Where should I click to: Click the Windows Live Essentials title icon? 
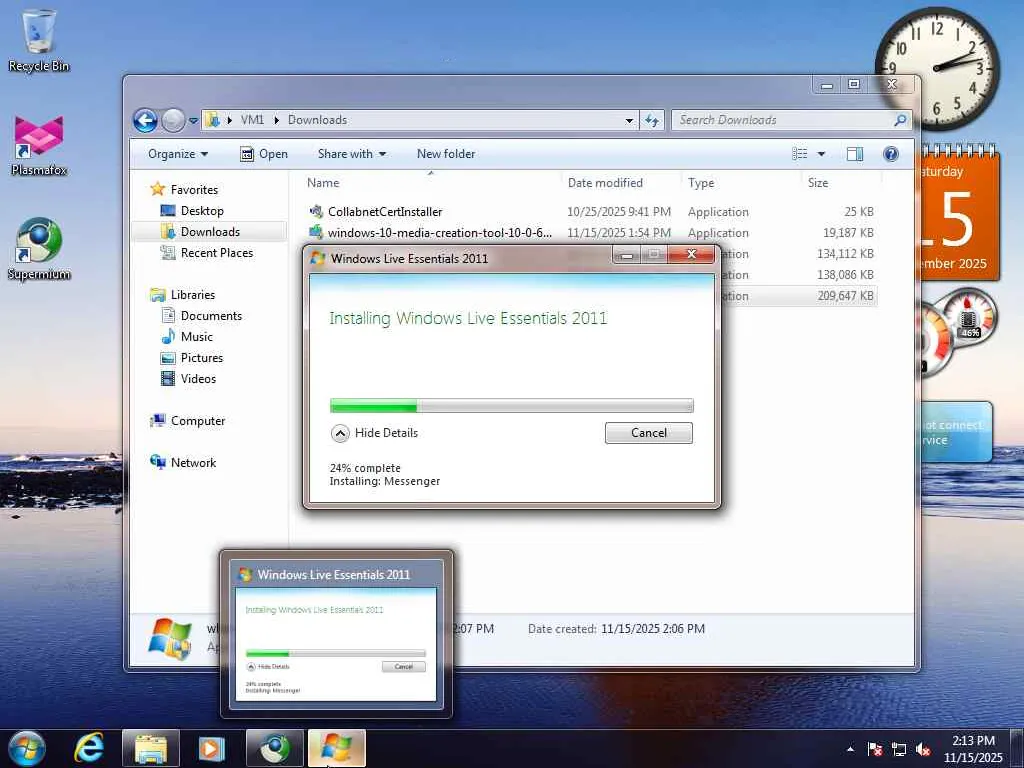point(318,259)
